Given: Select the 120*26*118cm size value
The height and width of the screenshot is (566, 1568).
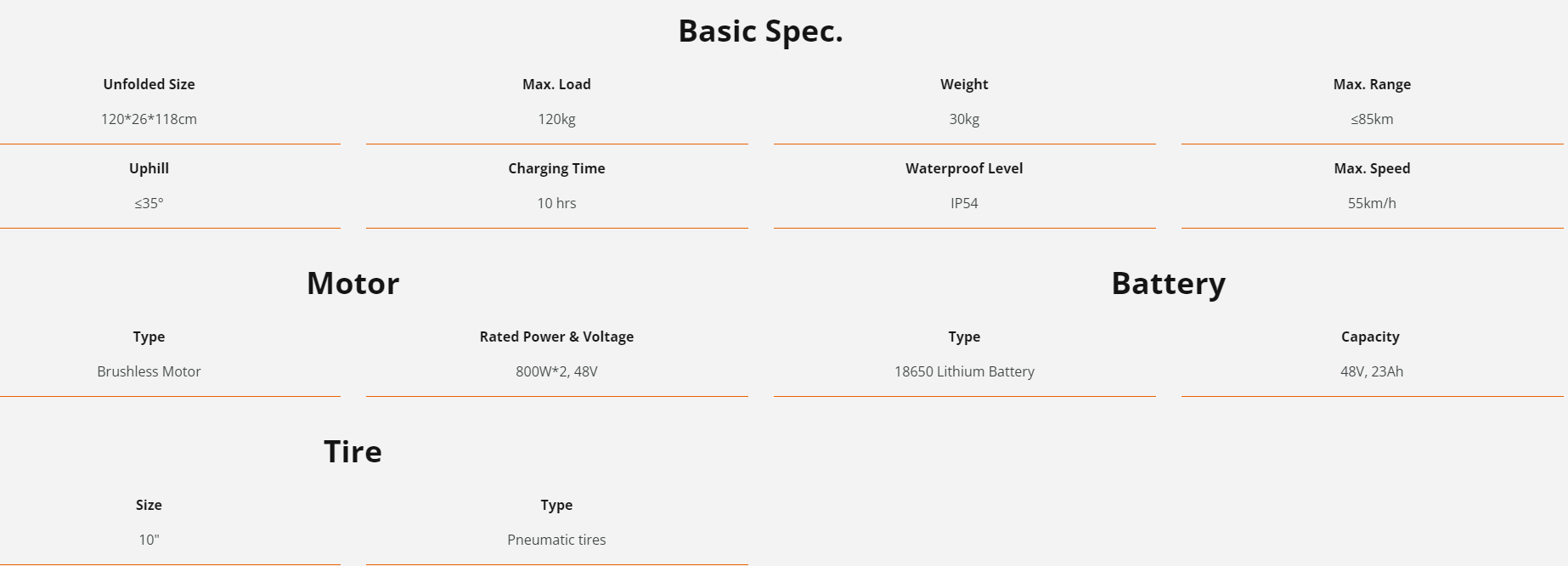Looking at the screenshot, I should [149, 119].
